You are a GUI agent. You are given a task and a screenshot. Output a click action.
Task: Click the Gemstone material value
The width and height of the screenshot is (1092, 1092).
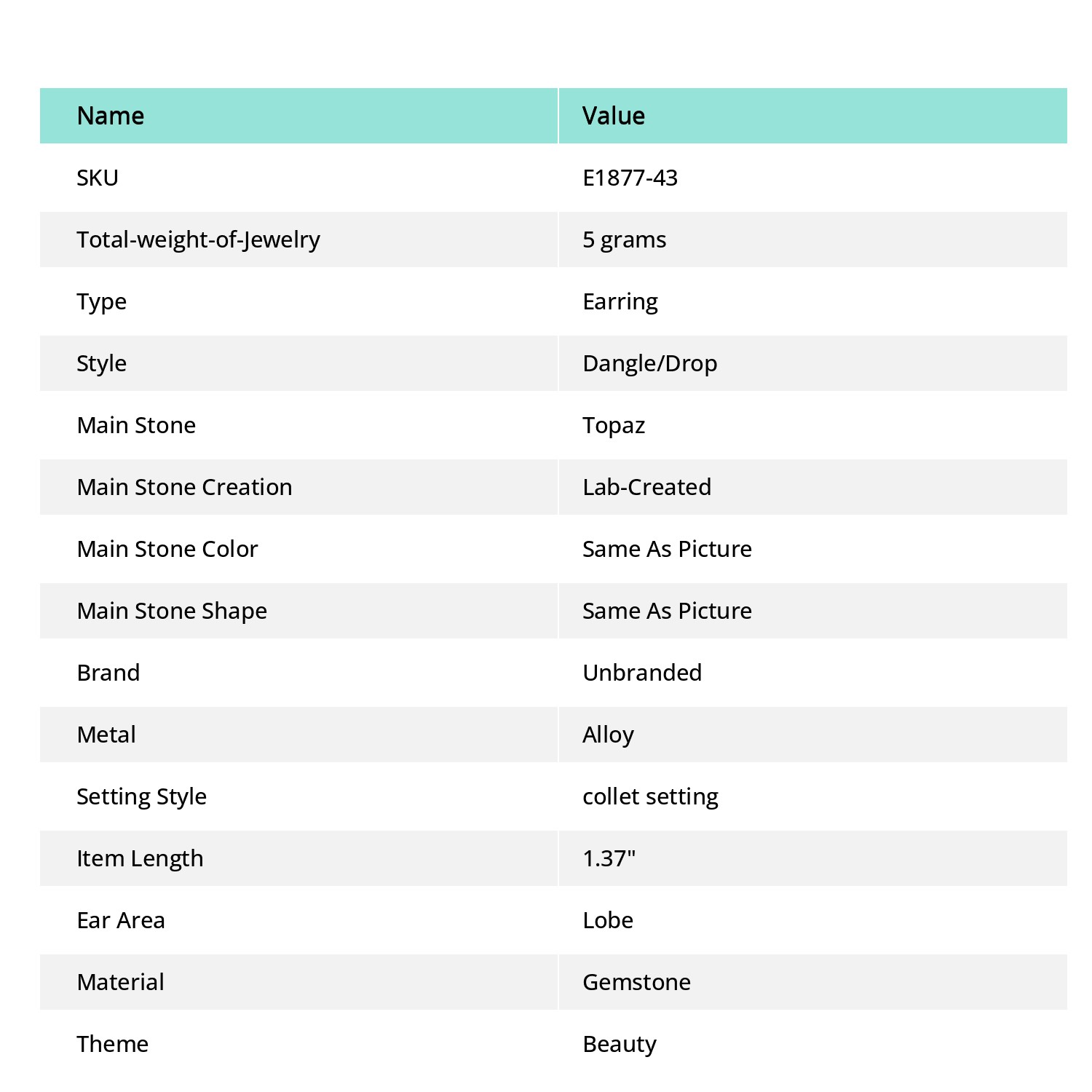click(x=636, y=982)
